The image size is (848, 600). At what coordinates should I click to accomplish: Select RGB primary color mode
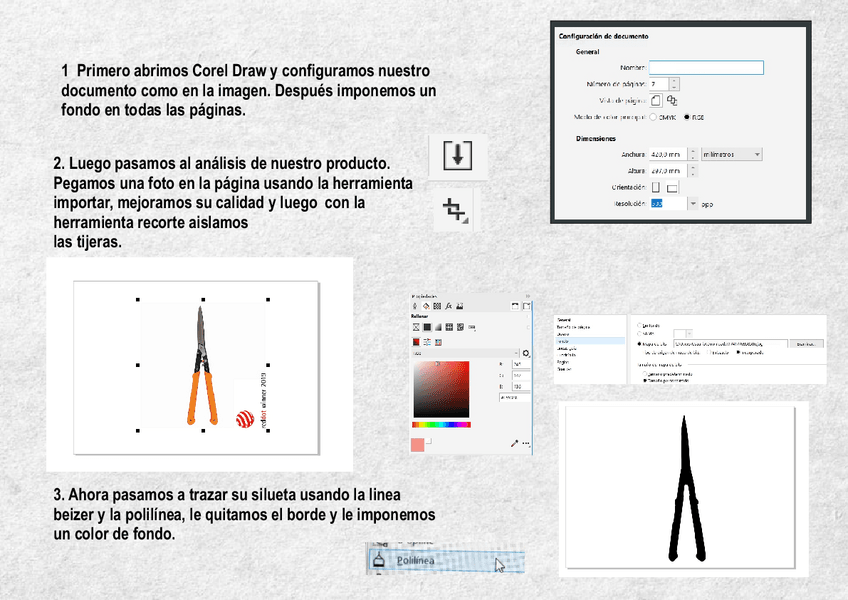click(x=687, y=117)
